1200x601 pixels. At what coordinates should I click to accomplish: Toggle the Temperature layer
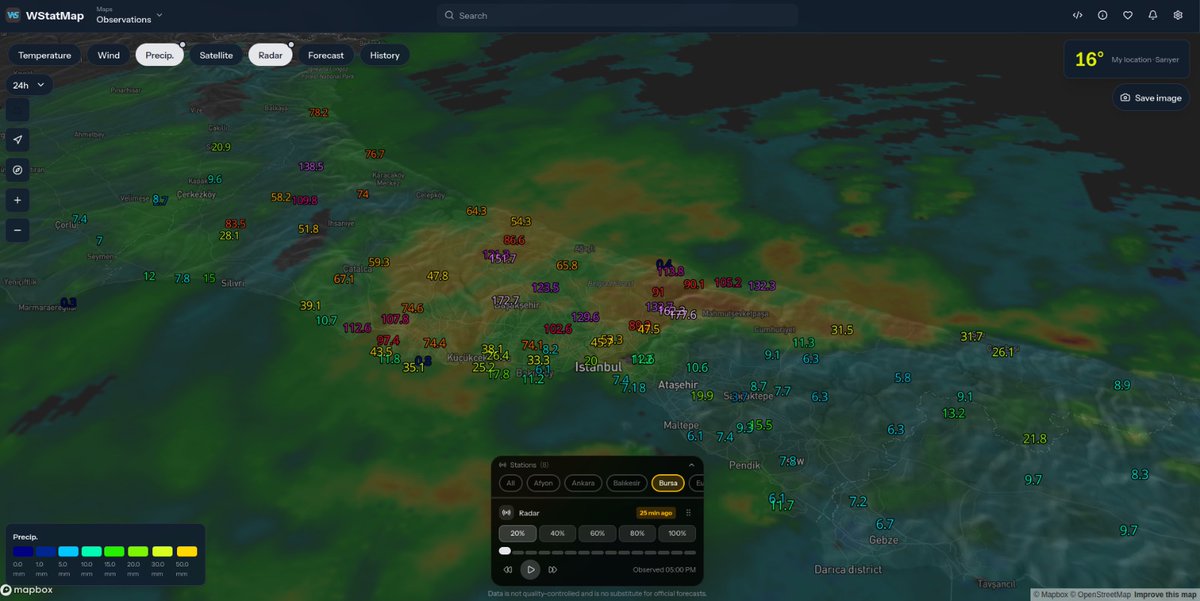pos(44,55)
